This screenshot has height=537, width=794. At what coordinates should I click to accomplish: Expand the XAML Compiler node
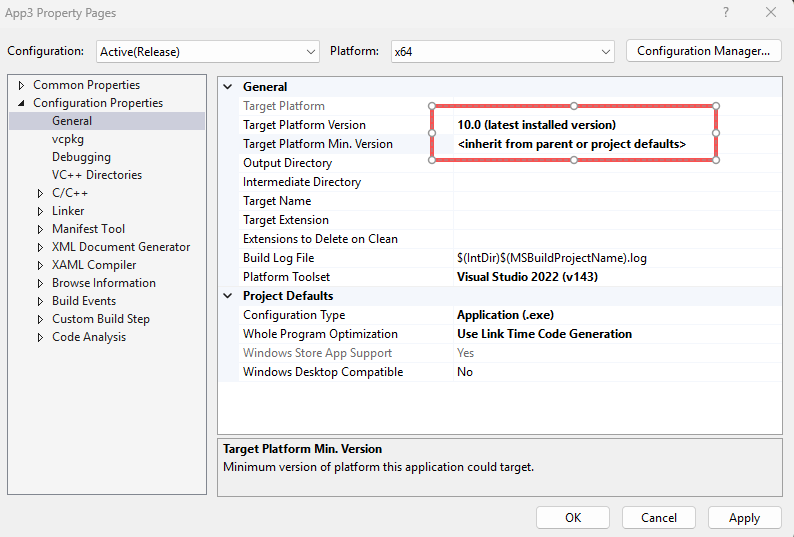coord(40,265)
